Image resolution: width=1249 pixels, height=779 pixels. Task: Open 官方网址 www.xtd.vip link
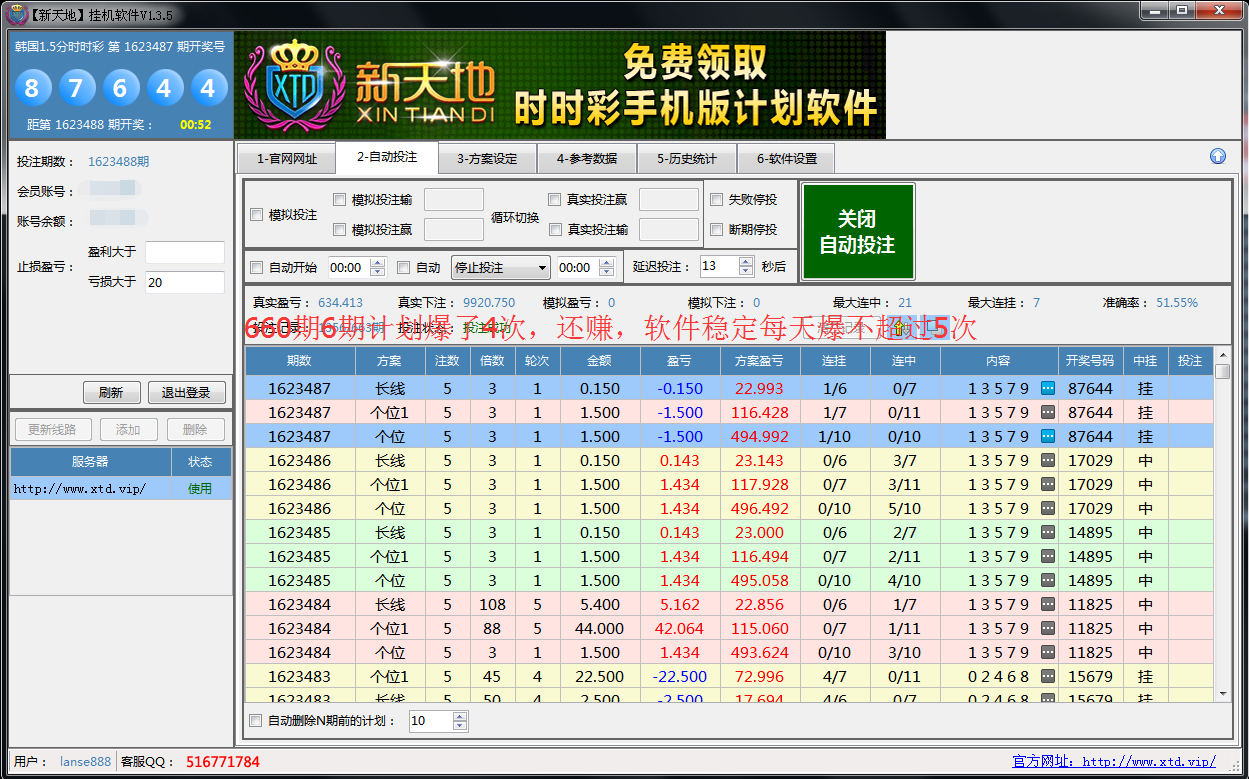[1114, 761]
